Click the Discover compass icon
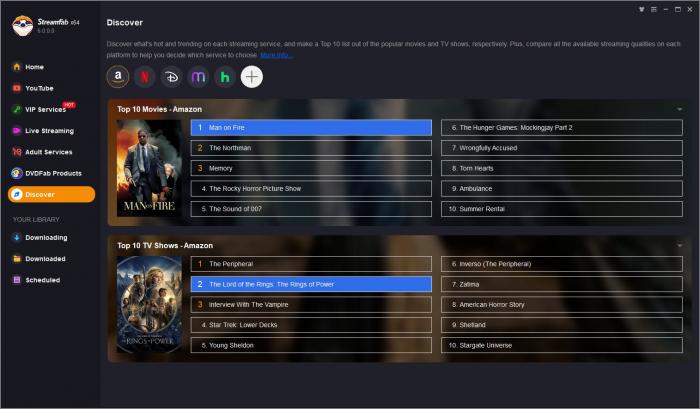Screen dimensions: 700x409 tap(17, 194)
